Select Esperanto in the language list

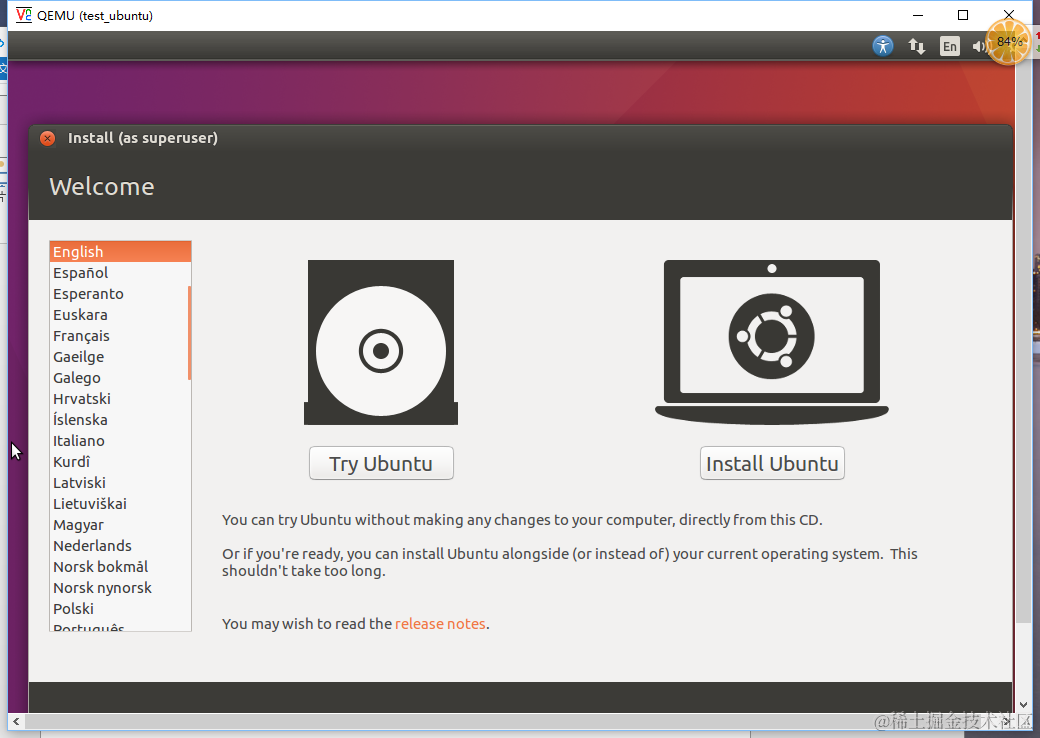[x=120, y=294]
